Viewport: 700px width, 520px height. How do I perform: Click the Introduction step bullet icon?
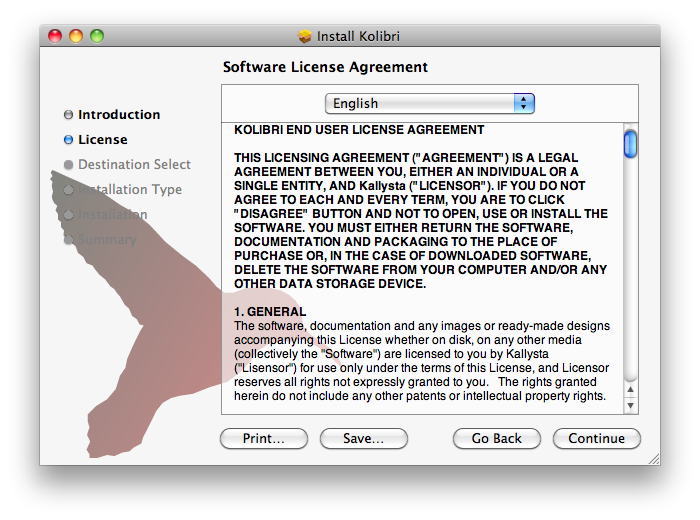pos(68,115)
